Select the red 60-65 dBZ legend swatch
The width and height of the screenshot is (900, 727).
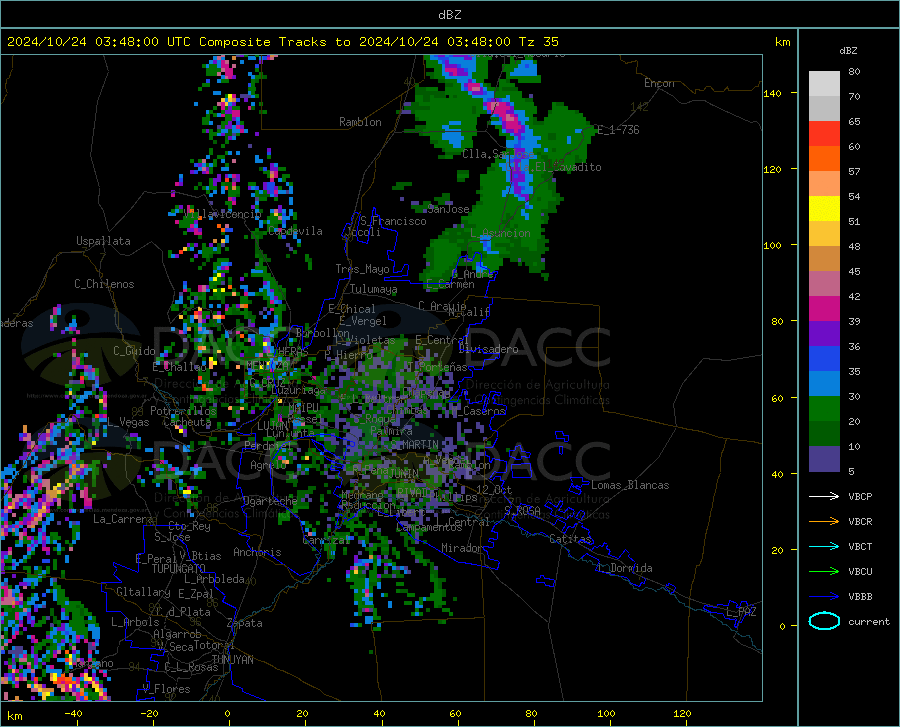[824, 134]
